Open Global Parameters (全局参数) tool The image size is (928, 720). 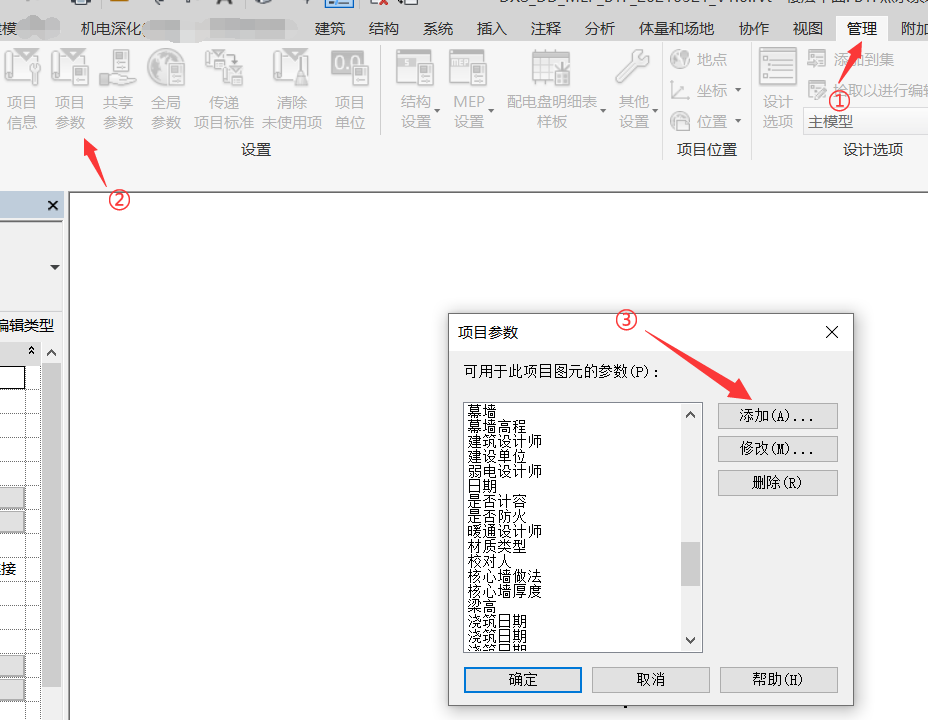(166, 89)
